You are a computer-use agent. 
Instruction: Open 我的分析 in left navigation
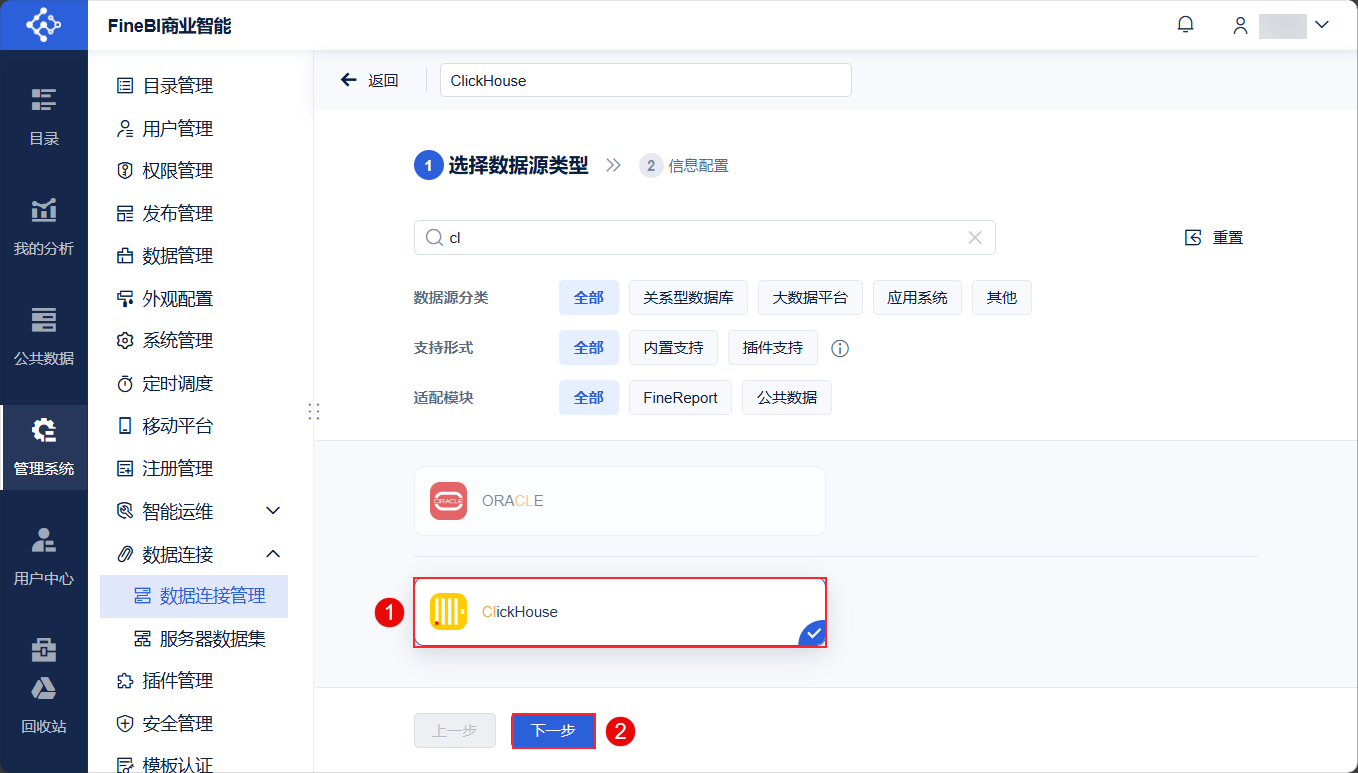click(x=44, y=226)
